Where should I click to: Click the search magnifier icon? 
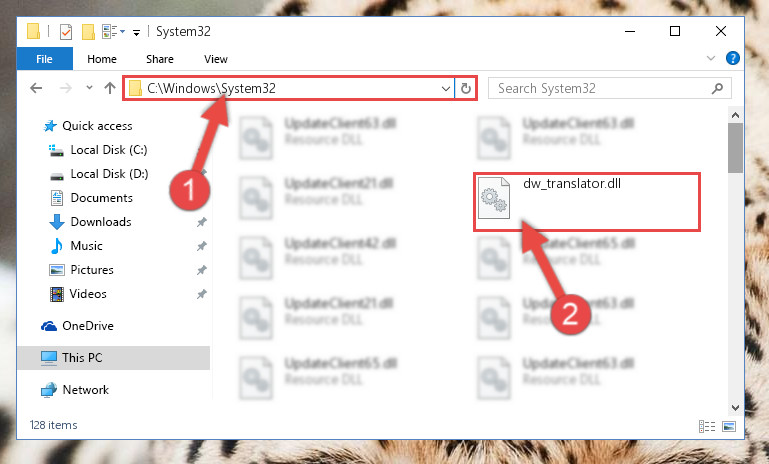(x=717, y=88)
